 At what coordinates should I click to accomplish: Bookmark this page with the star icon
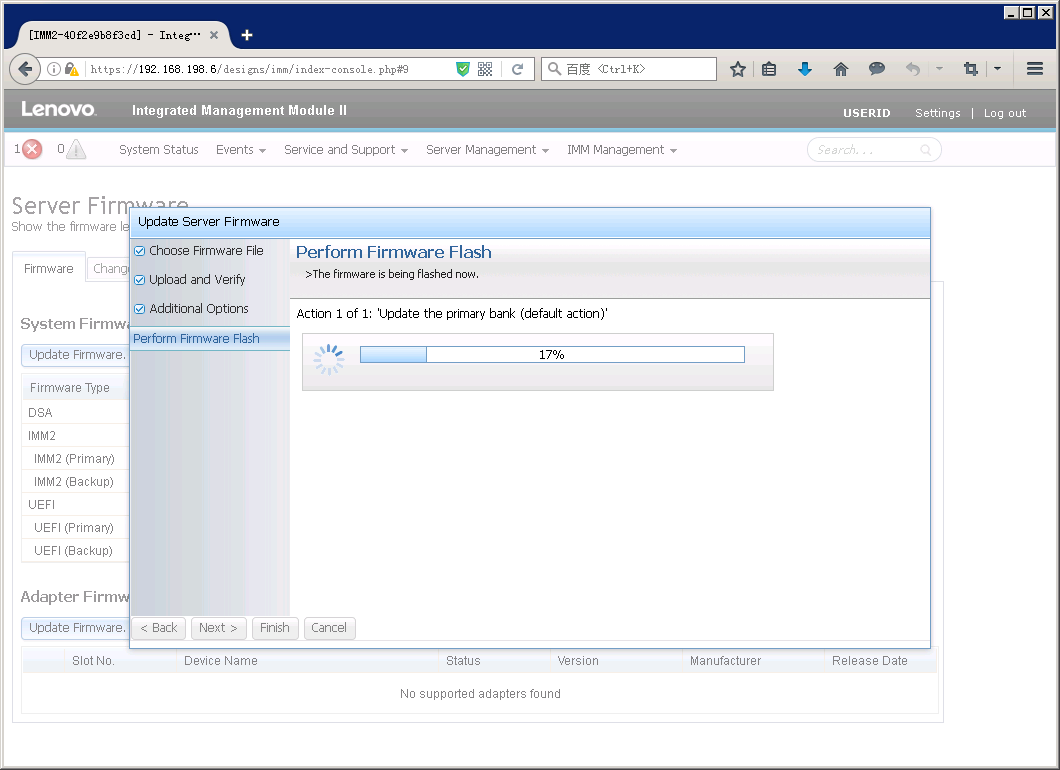coord(738,69)
